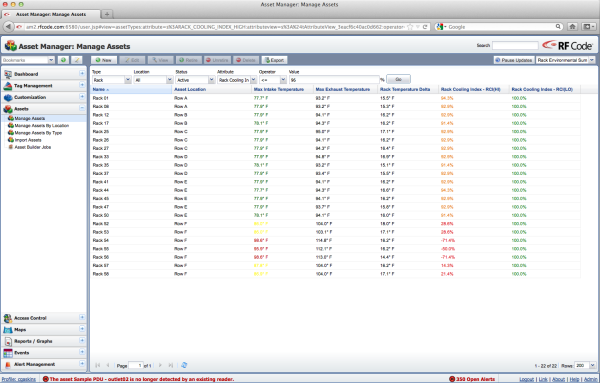The width and height of the screenshot is (600, 383).
Task: Click the green add bookmark icon
Action: 64,60
